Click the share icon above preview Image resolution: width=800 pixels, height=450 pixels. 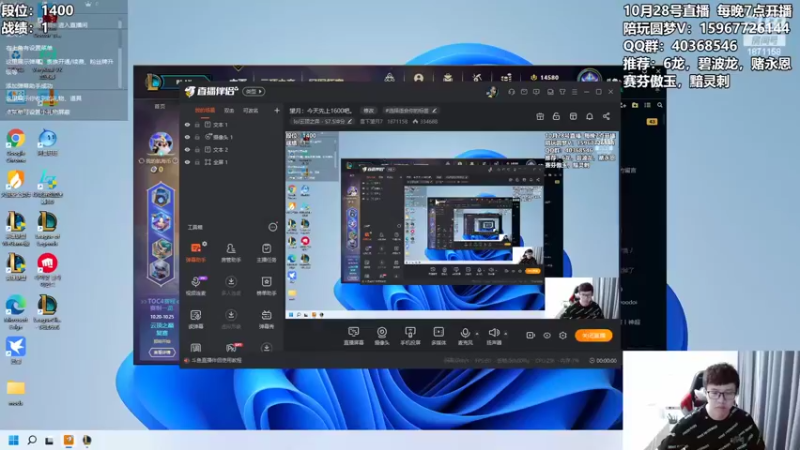click(x=606, y=116)
